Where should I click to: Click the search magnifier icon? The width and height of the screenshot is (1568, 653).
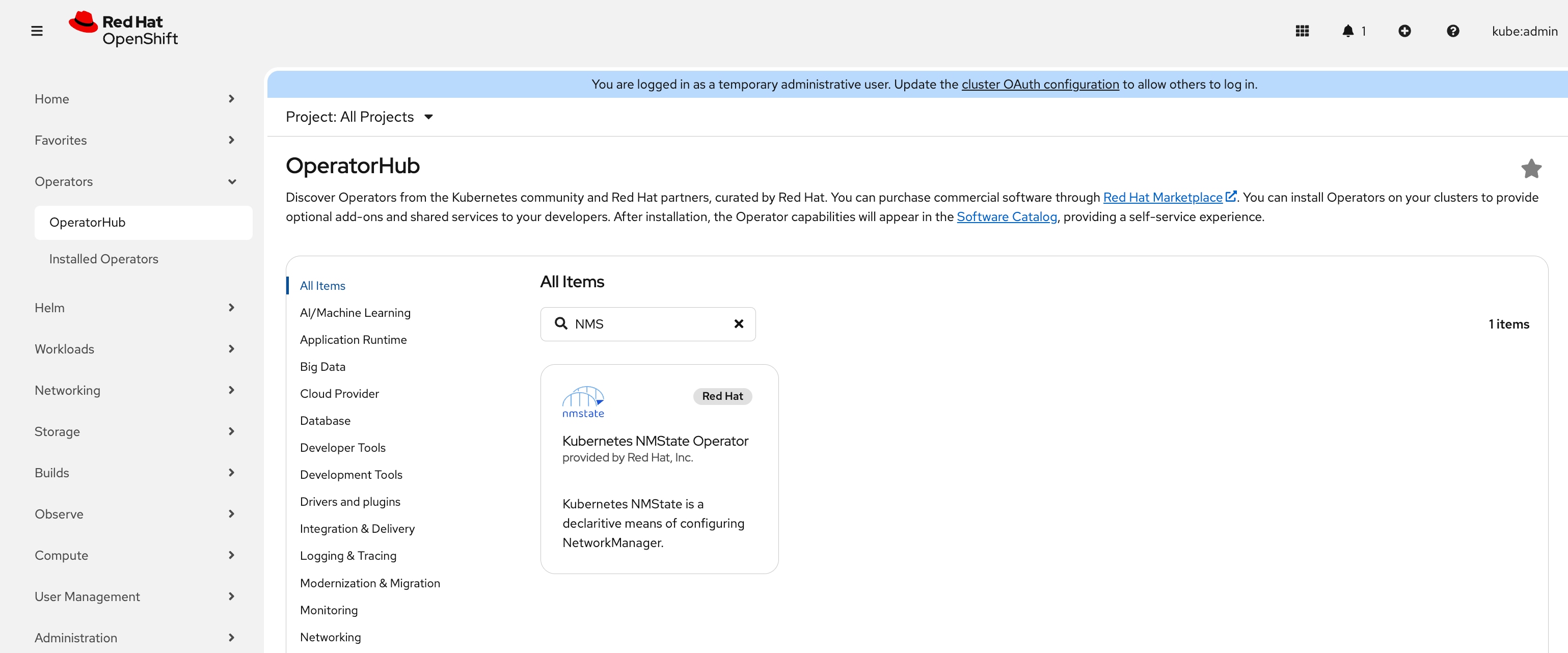(560, 324)
